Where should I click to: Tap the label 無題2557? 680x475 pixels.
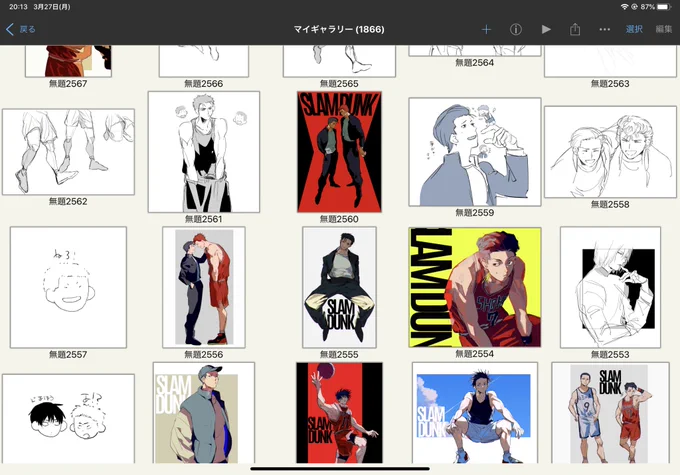(x=68, y=354)
